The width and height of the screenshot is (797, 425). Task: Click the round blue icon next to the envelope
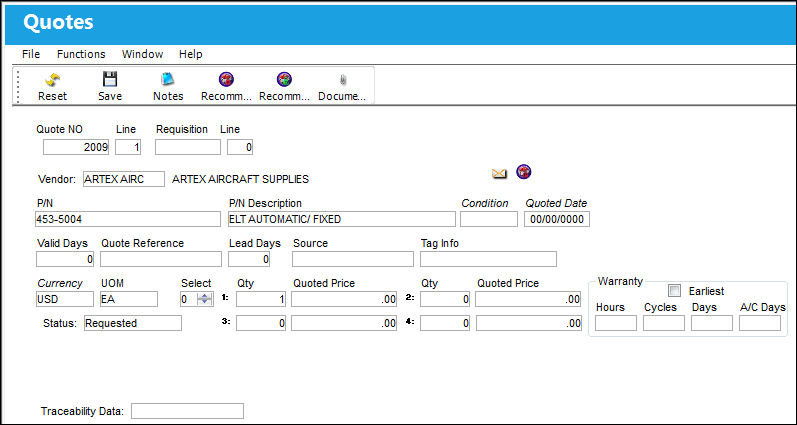[524, 172]
